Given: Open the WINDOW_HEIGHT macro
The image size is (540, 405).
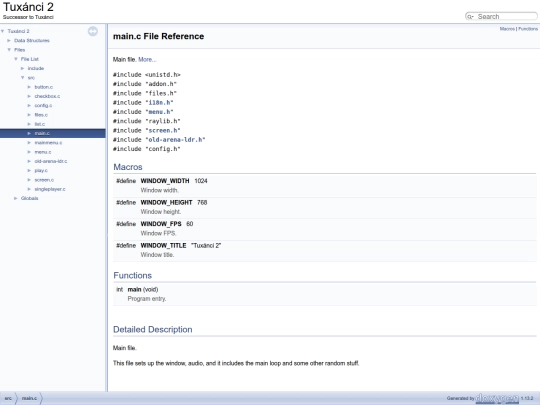Looking at the screenshot, I should pos(166,202).
